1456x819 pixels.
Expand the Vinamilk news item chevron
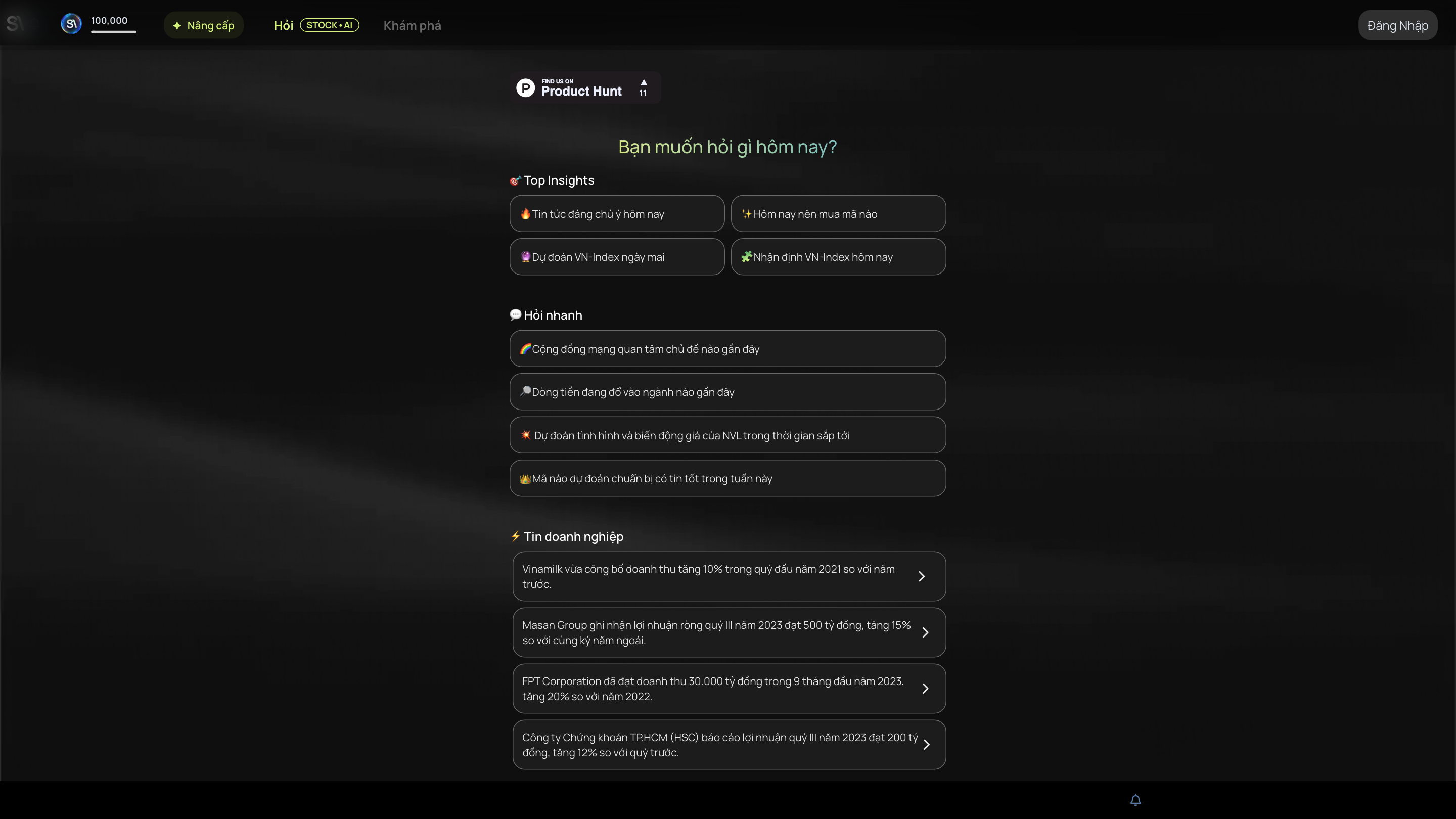(921, 576)
